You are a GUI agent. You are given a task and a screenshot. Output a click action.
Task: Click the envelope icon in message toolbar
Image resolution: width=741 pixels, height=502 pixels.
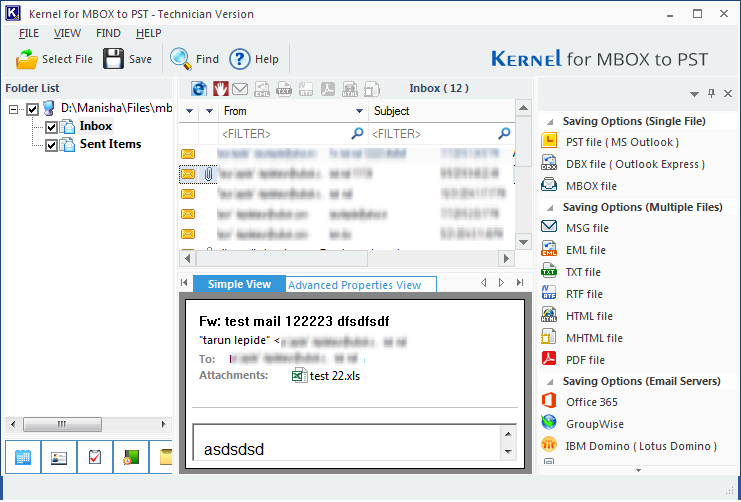[x=240, y=88]
